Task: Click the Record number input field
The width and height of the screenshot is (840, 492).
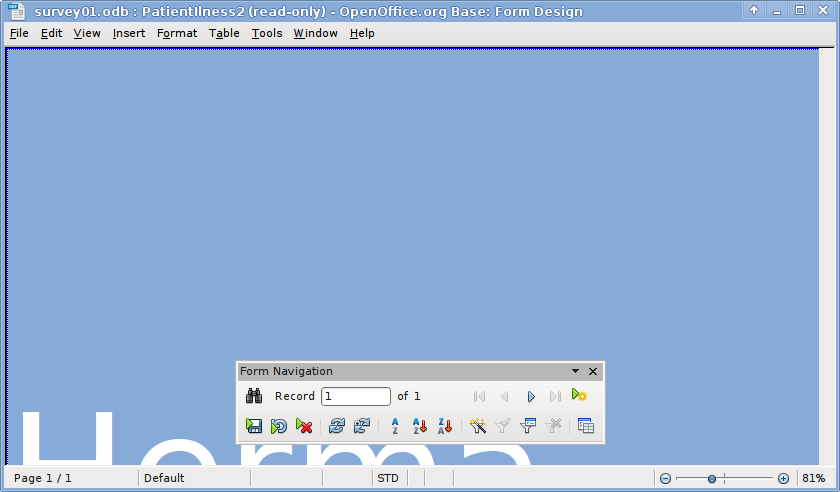Action: tap(355, 396)
